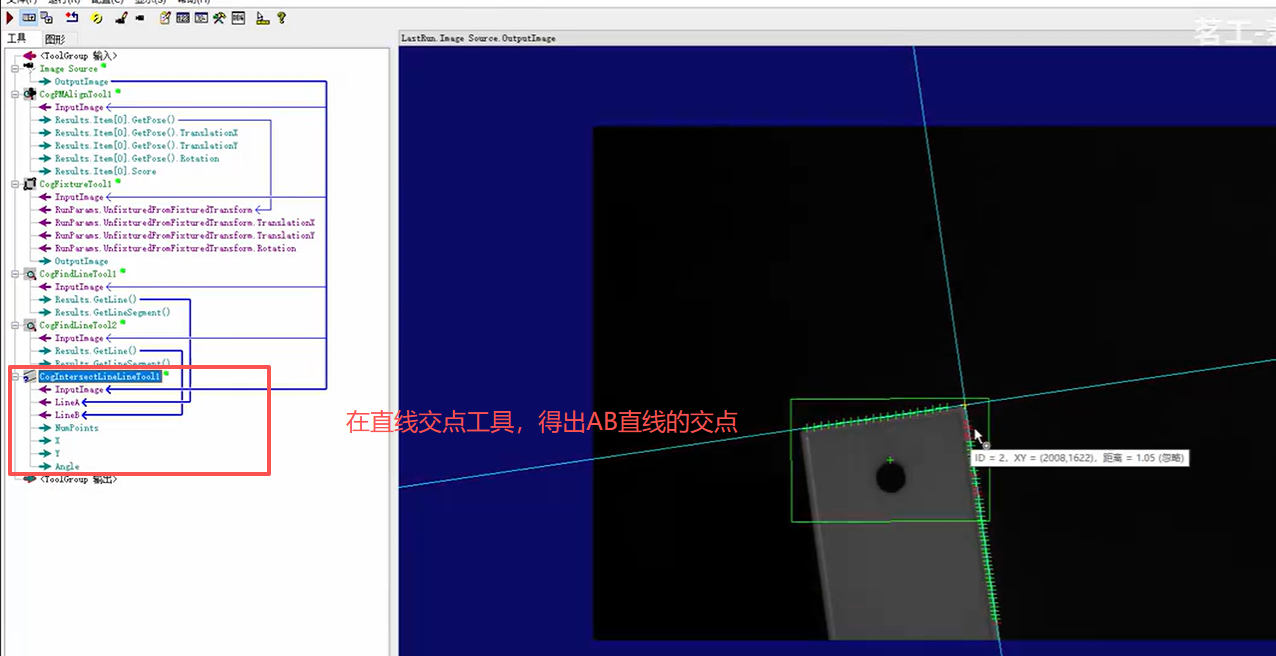Click the CogPMAlignTool1 tool icon
The height and width of the screenshot is (656, 1276).
(x=29, y=94)
